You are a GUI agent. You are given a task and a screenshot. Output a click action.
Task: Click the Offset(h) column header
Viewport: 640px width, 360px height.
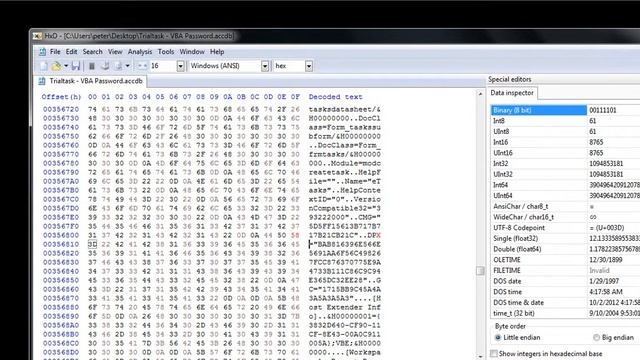[61, 97]
